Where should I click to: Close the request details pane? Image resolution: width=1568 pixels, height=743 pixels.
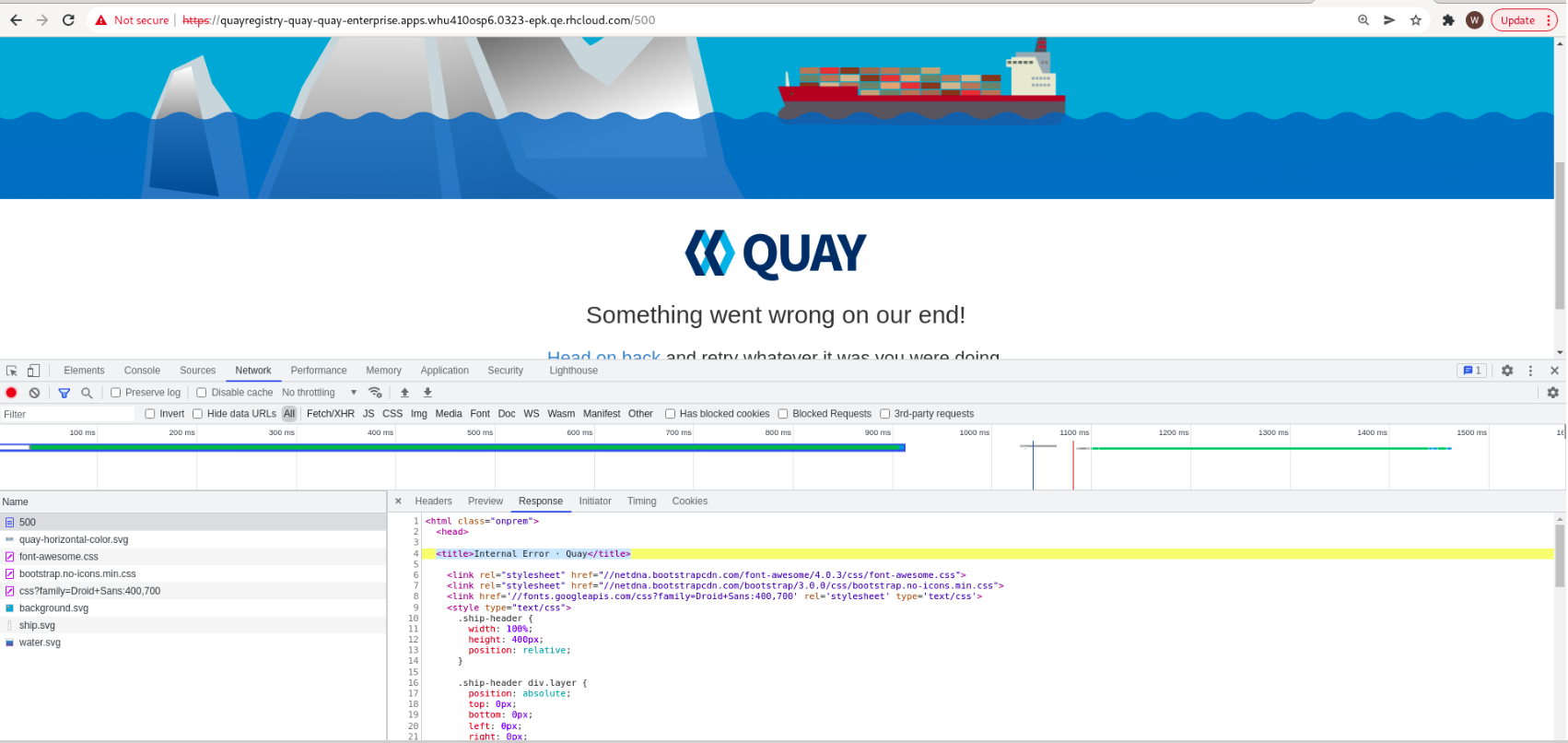click(x=398, y=501)
